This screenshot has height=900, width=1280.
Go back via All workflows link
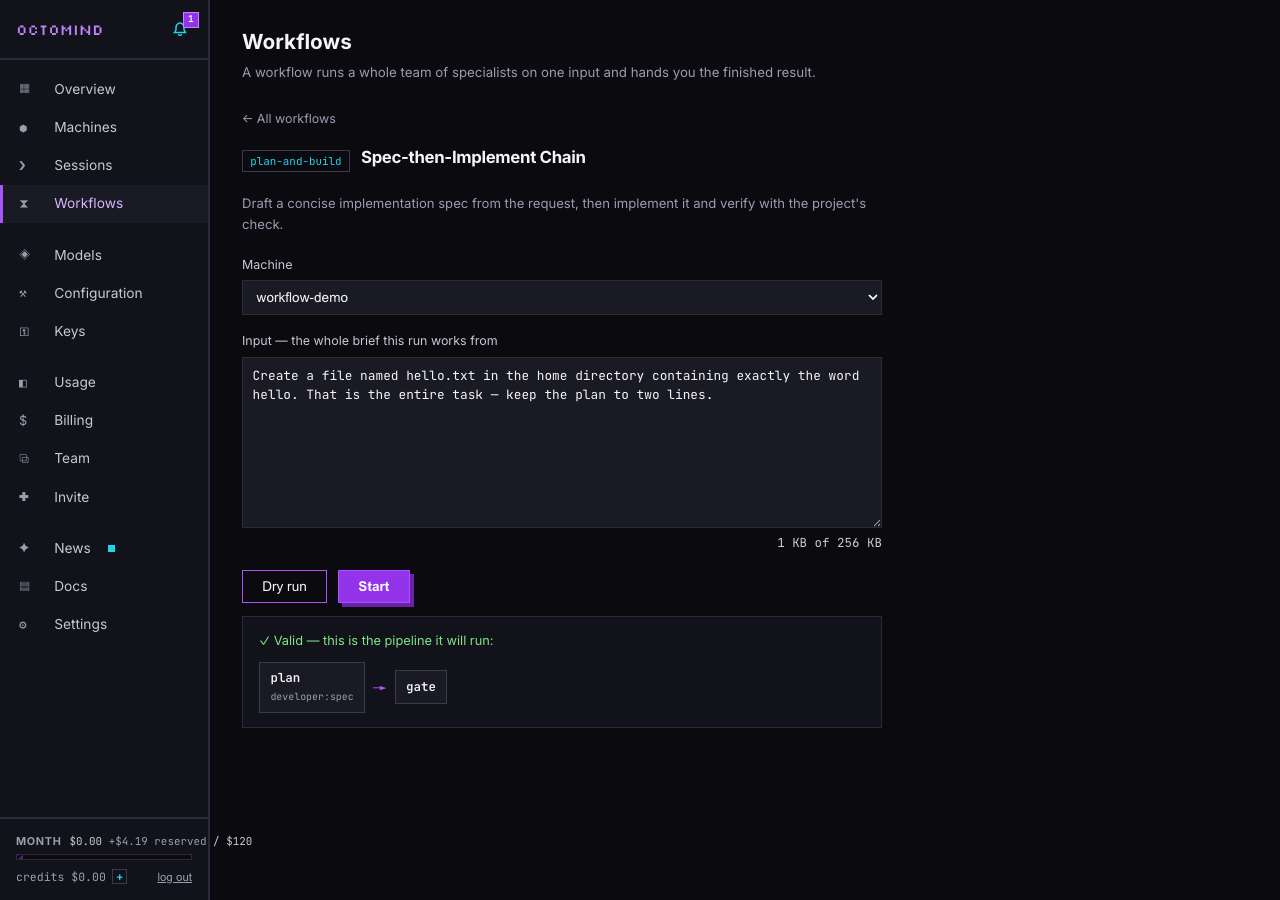coord(289,118)
